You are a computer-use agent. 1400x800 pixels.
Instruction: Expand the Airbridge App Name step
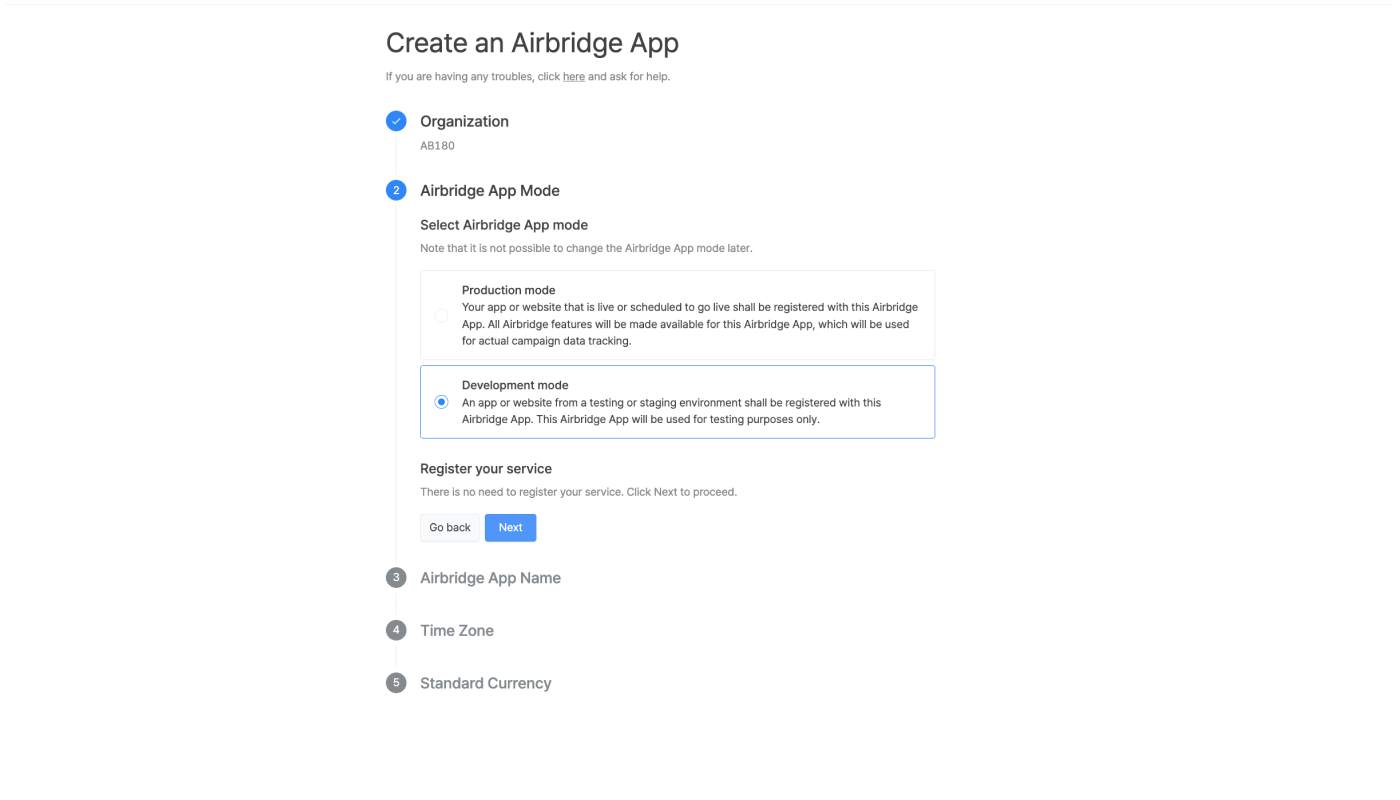pyautogui.click(x=490, y=578)
